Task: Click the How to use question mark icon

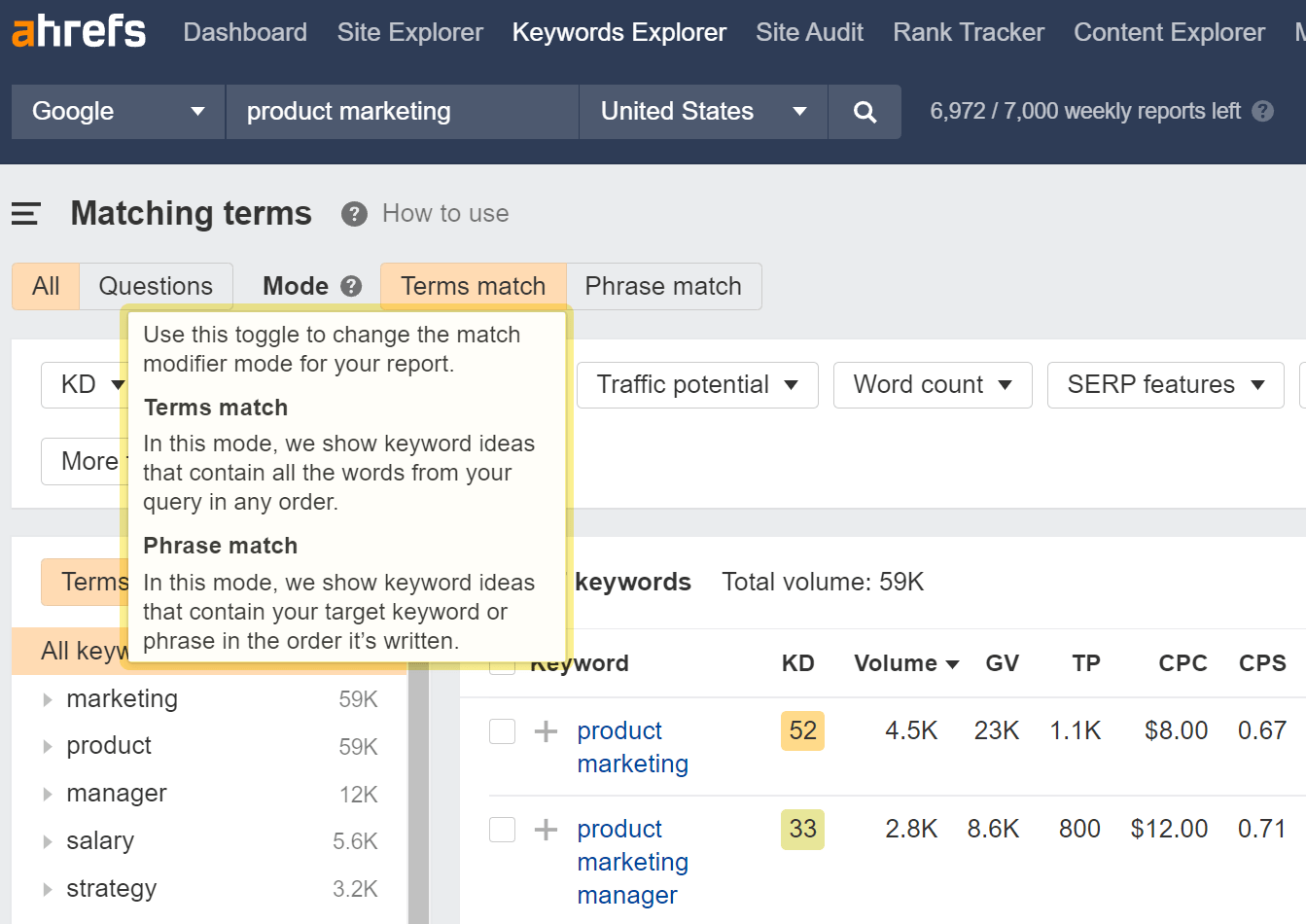Action: coord(354,213)
